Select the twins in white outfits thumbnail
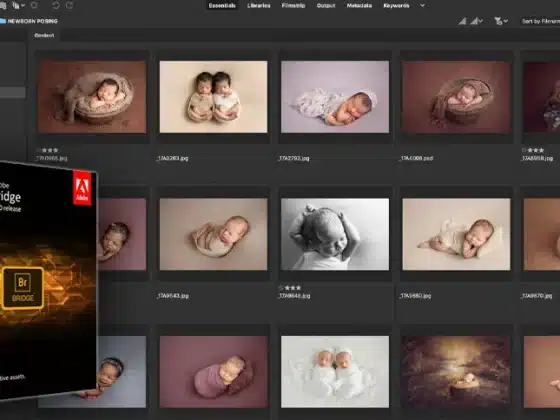 click(335, 372)
